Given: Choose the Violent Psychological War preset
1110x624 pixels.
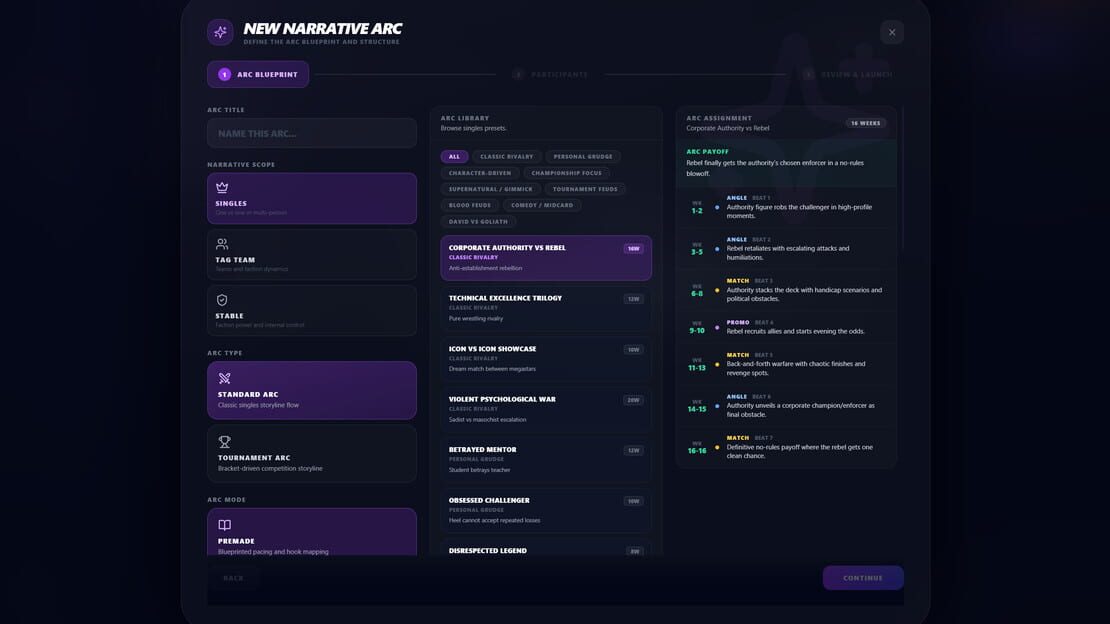Looking at the screenshot, I should (546, 409).
